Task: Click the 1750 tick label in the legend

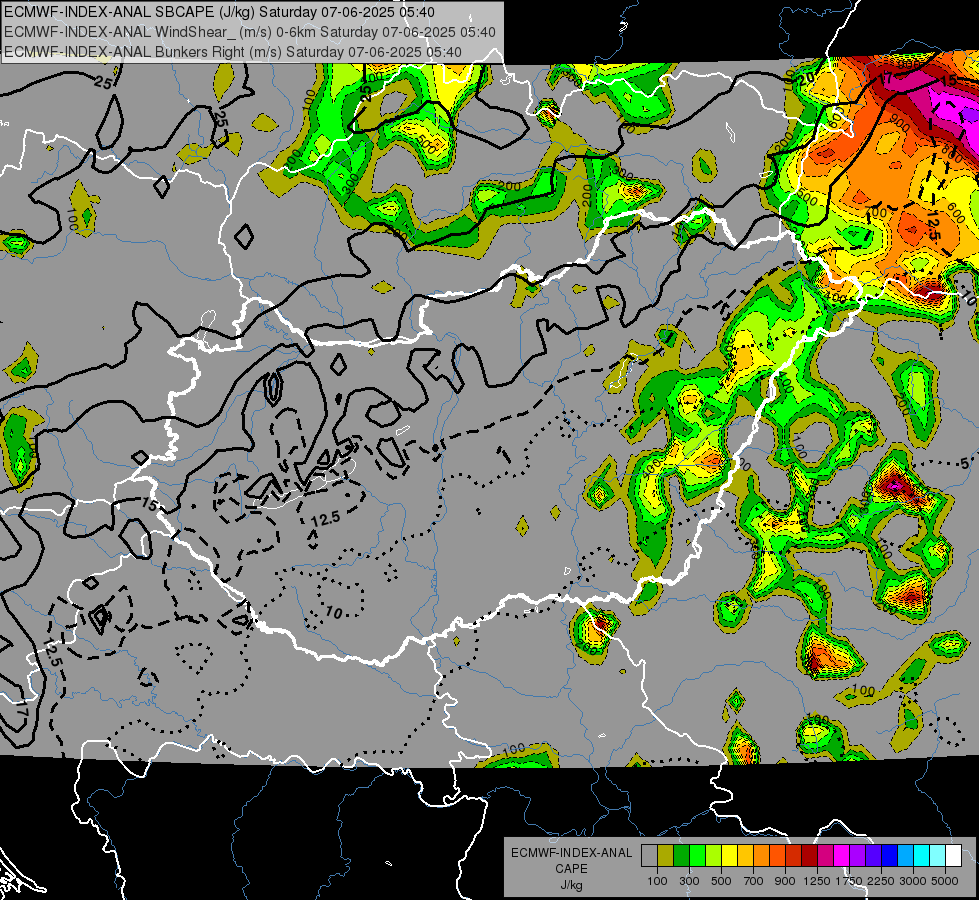Action: coord(849,881)
